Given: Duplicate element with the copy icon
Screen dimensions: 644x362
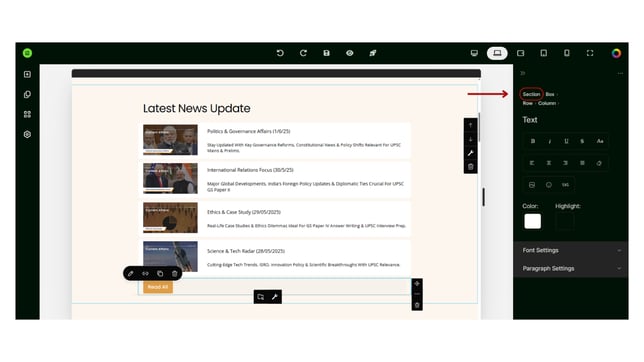Looking at the screenshot, I should 160,273.
